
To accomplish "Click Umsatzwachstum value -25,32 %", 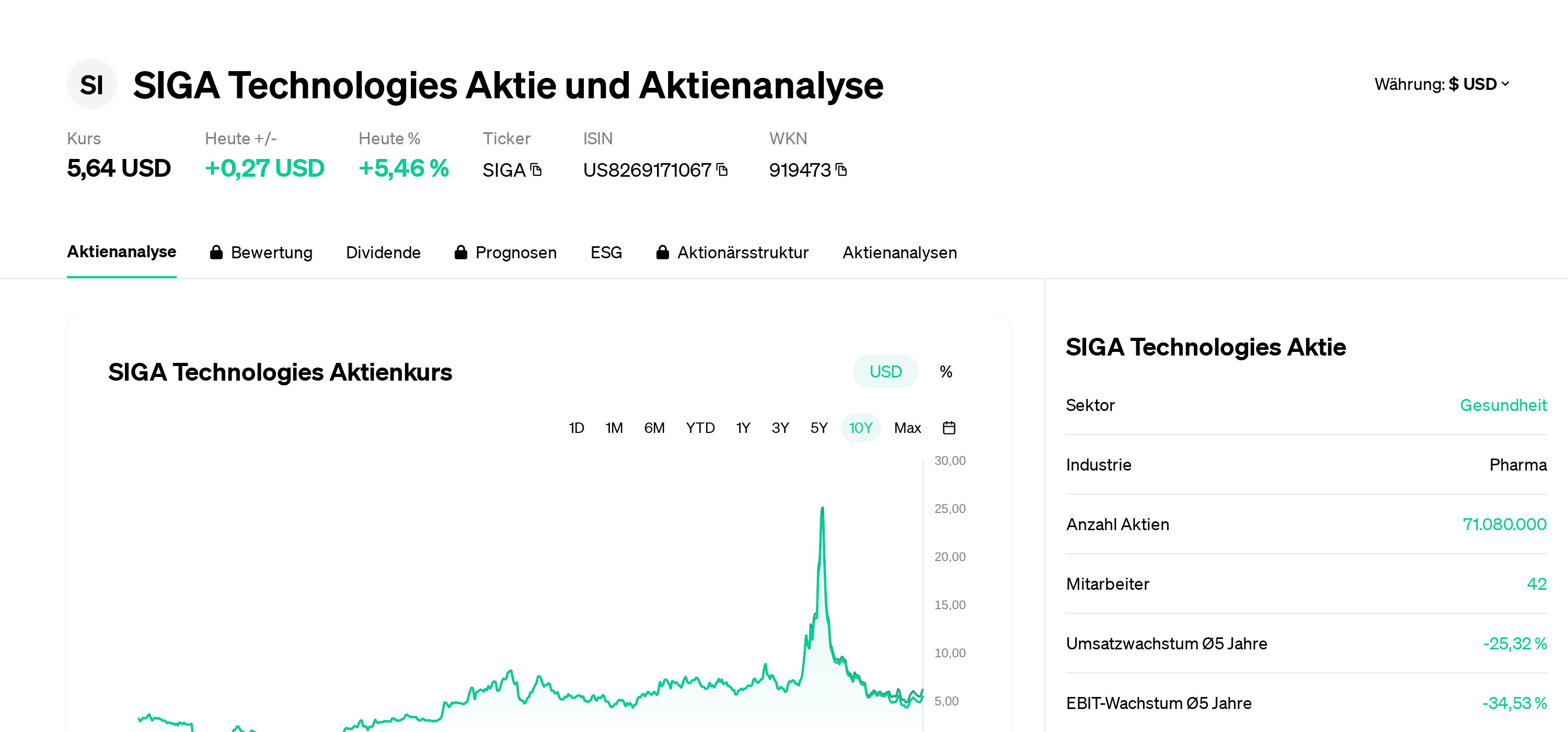I will (x=1515, y=644).
